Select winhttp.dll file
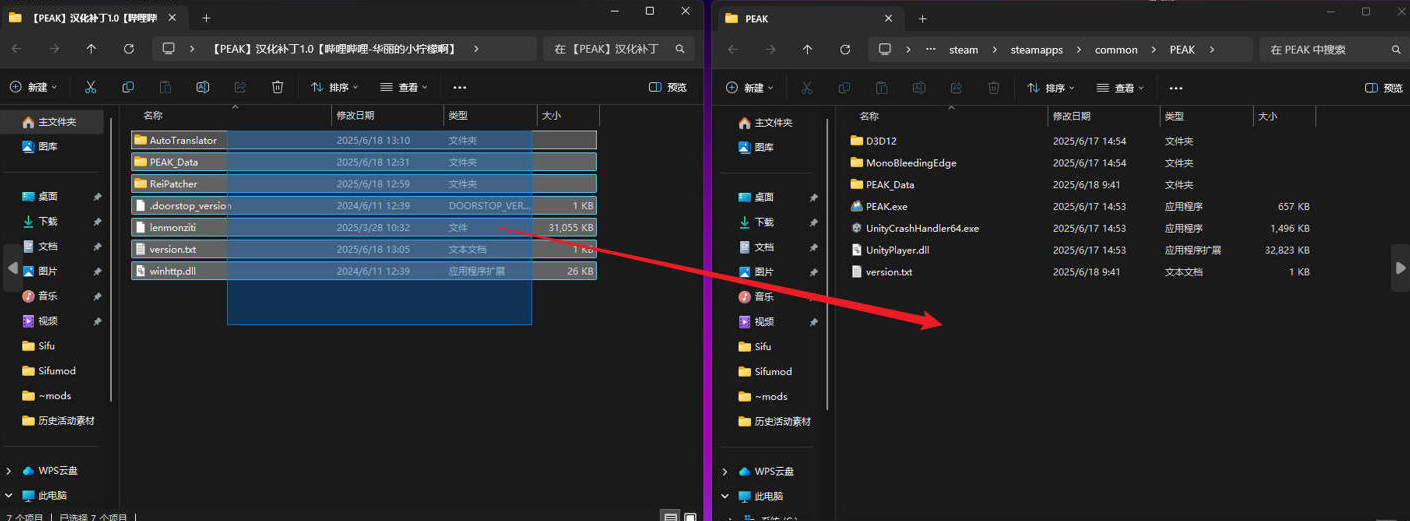This screenshot has width=1410, height=521. pos(364,271)
